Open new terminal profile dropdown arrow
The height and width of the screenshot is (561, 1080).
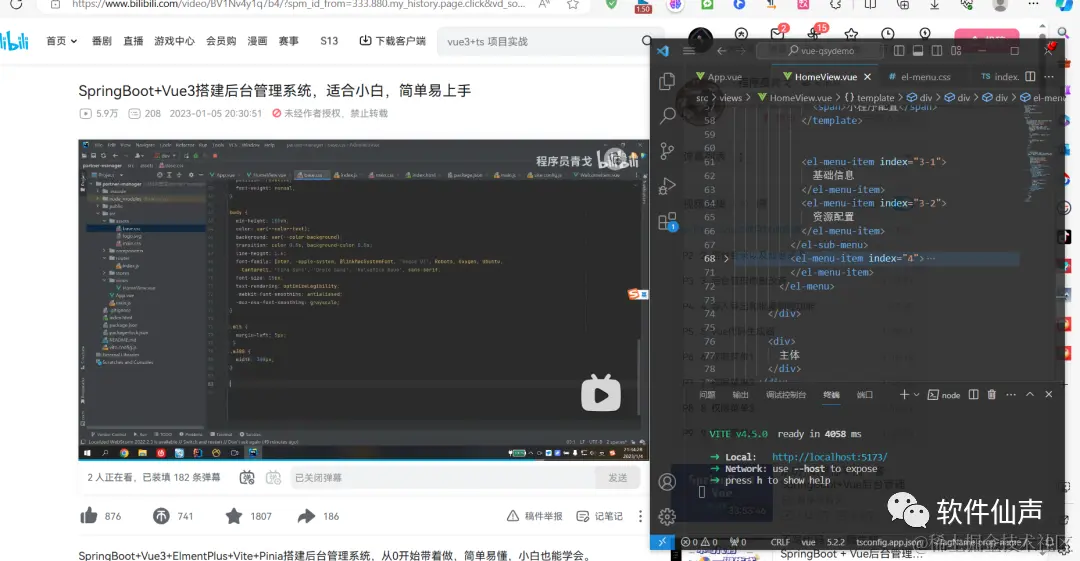click(x=916, y=395)
